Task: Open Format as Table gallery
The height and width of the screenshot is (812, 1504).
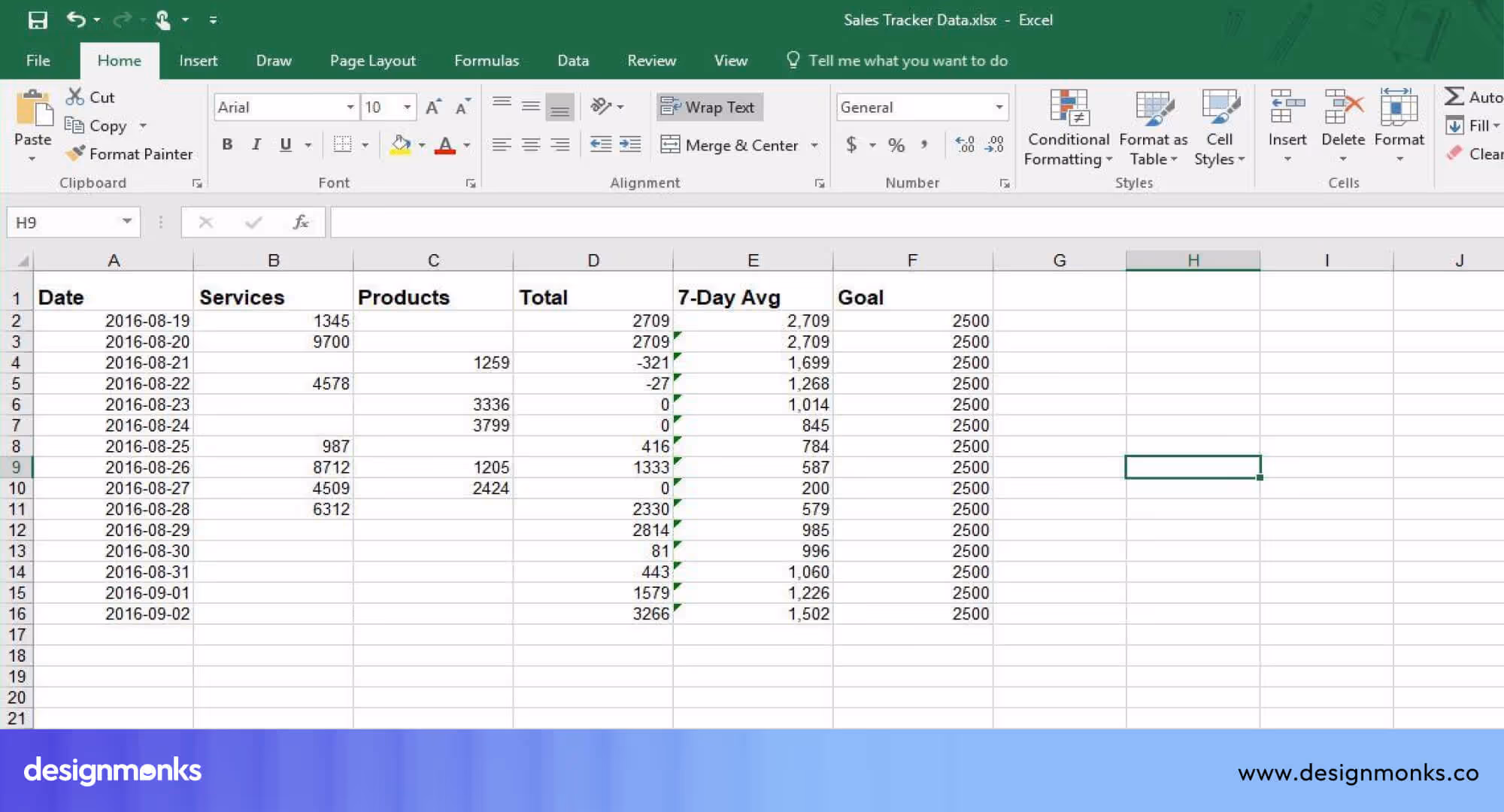Action: click(x=1153, y=127)
